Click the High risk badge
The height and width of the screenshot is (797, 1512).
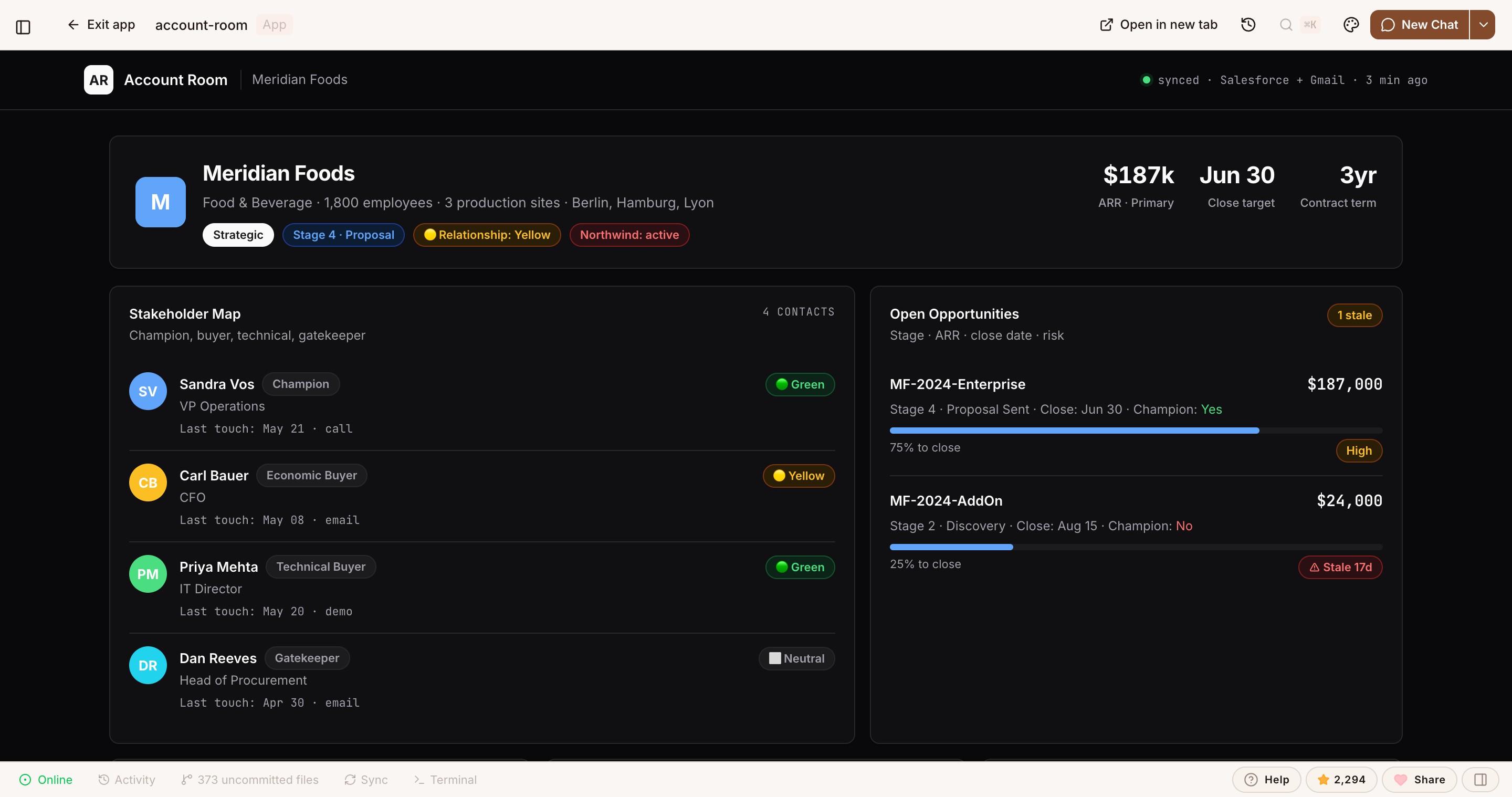pyautogui.click(x=1359, y=450)
